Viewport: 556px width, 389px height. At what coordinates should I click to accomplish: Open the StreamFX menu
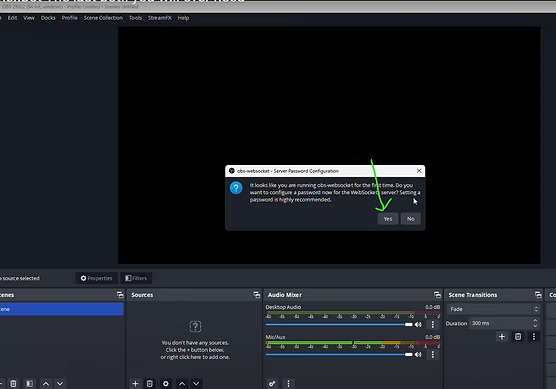point(160,18)
